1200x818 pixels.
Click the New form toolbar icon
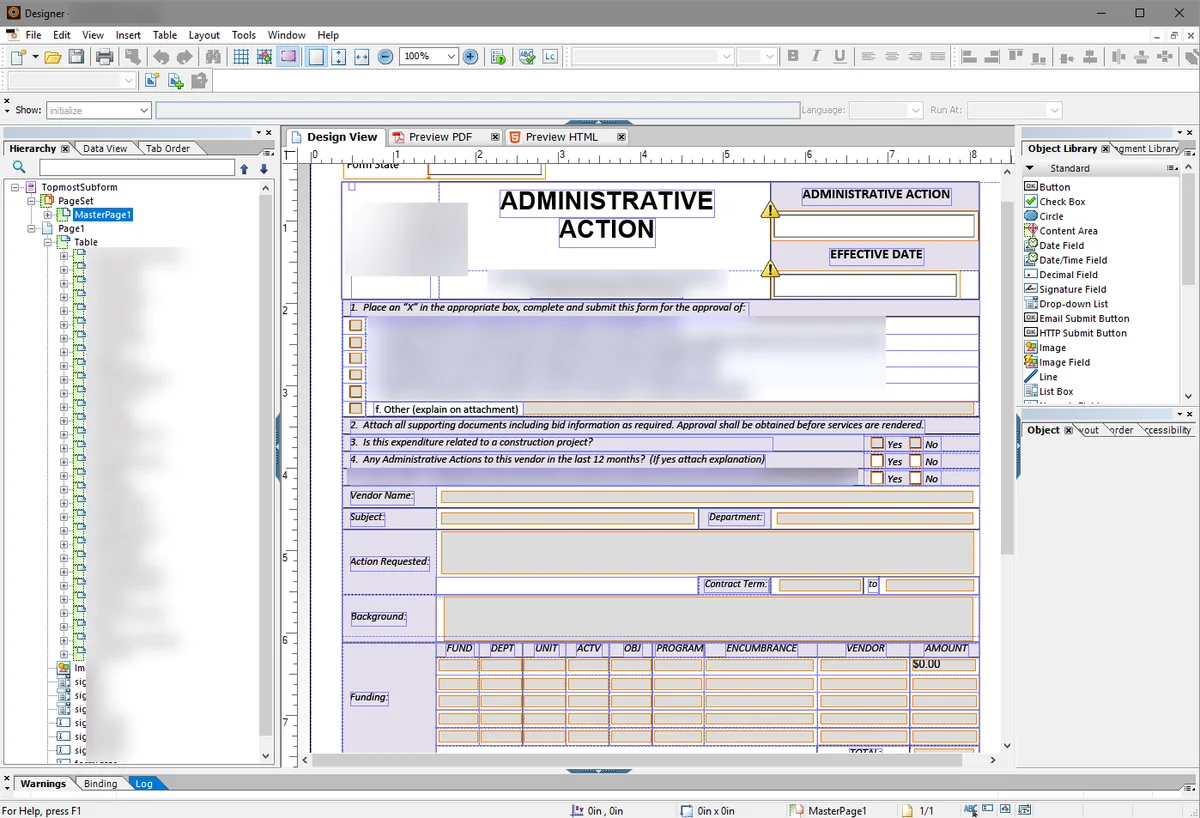(x=19, y=57)
